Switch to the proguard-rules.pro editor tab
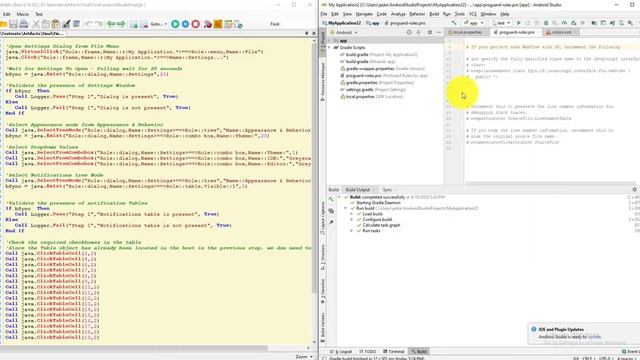Viewport: 640px width, 360px height. [516, 32]
